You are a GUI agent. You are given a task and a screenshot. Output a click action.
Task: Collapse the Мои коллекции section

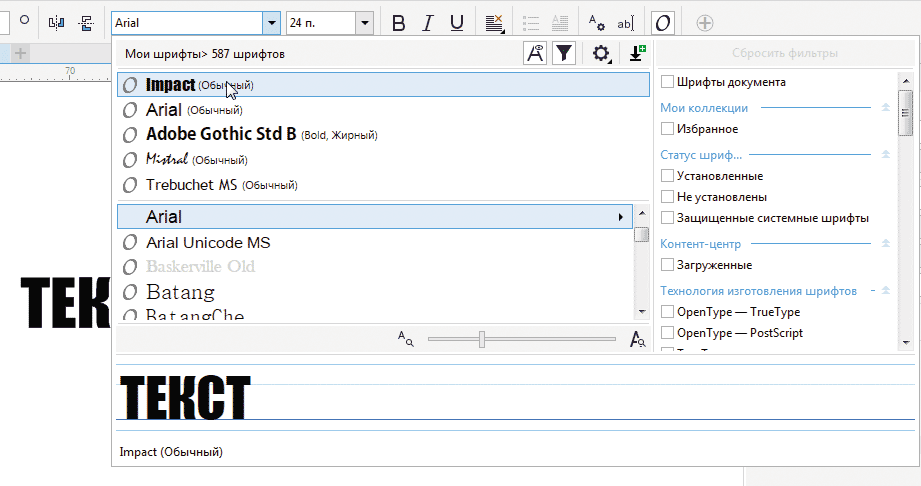point(885,107)
